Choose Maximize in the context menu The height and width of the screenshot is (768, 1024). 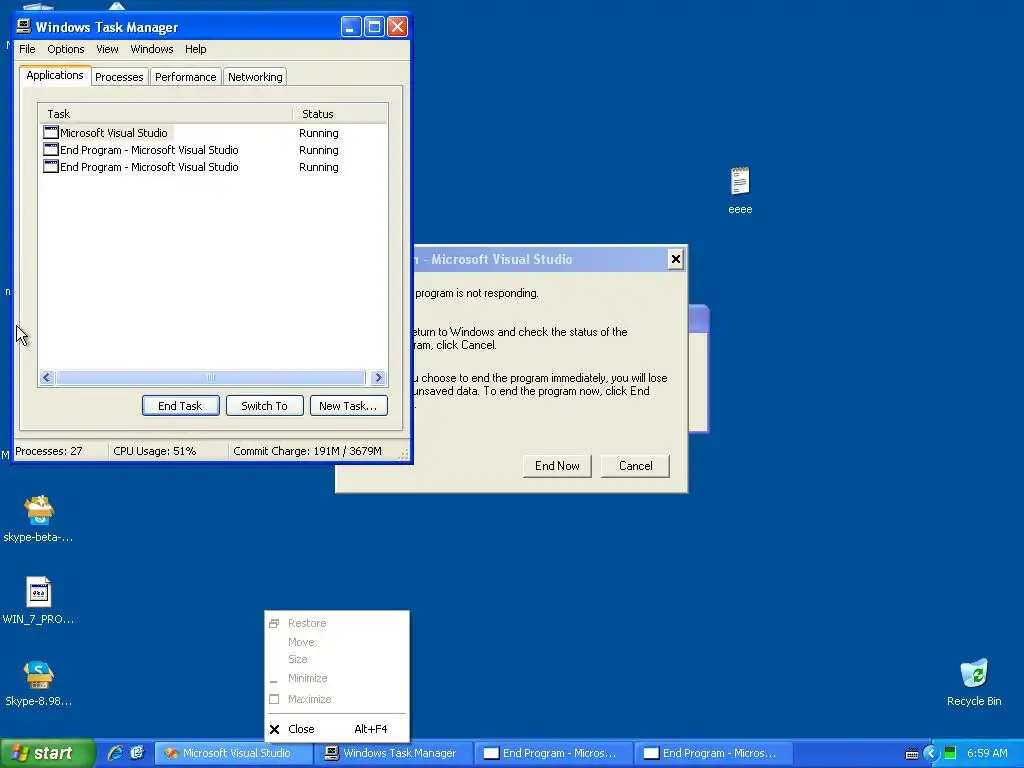click(337, 699)
